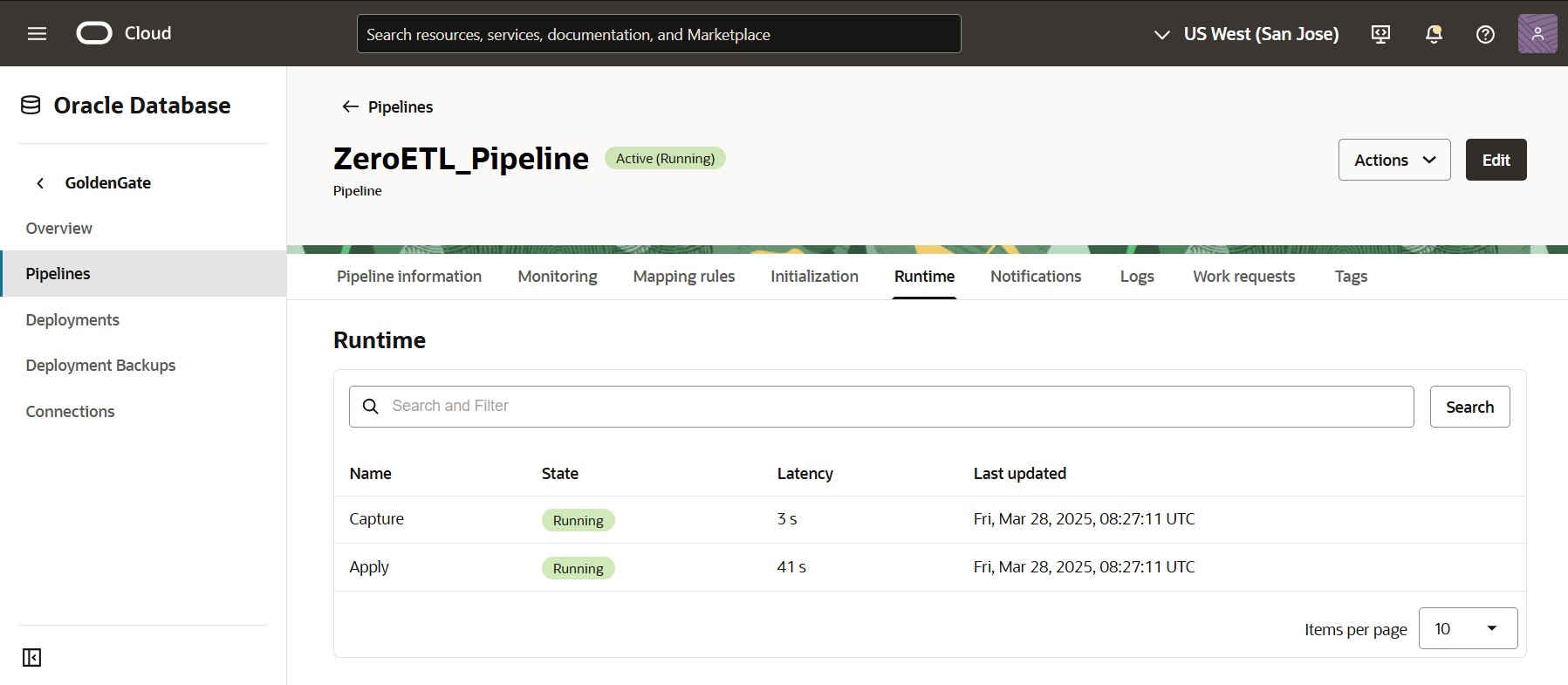The height and width of the screenshot is (685, 1568).
Task: Click the back chevron beside GoldenGate
Action: pyautogui.click(x=40, y=183)
